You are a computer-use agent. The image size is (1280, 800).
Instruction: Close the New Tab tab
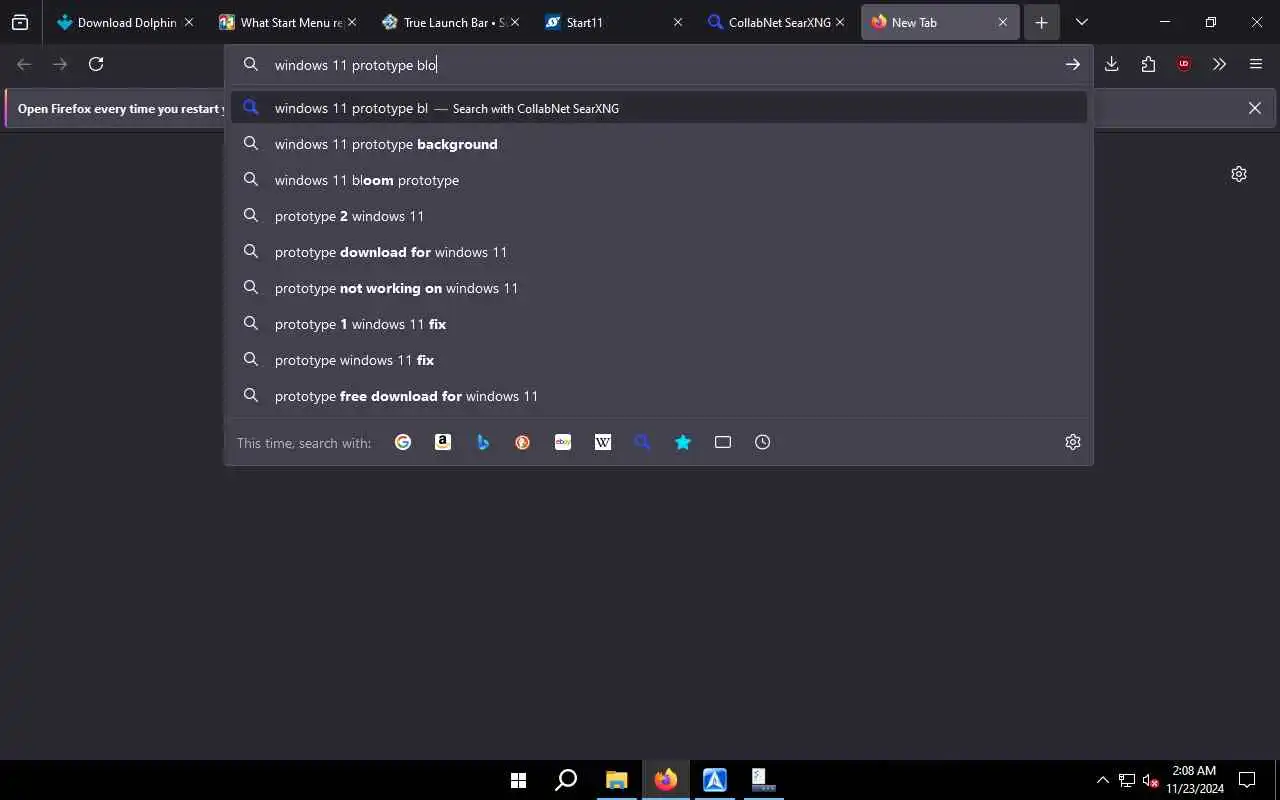click(x=1002, y=22)
